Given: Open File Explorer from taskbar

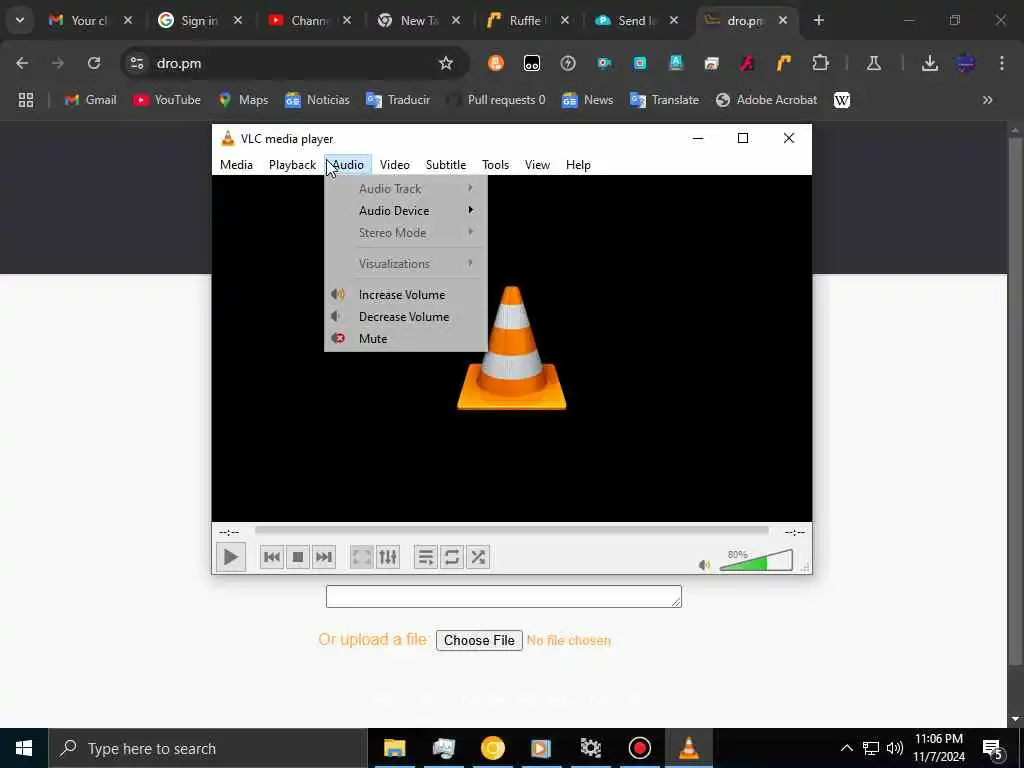Looking at the screenshot, I should (x=394, y=748).
